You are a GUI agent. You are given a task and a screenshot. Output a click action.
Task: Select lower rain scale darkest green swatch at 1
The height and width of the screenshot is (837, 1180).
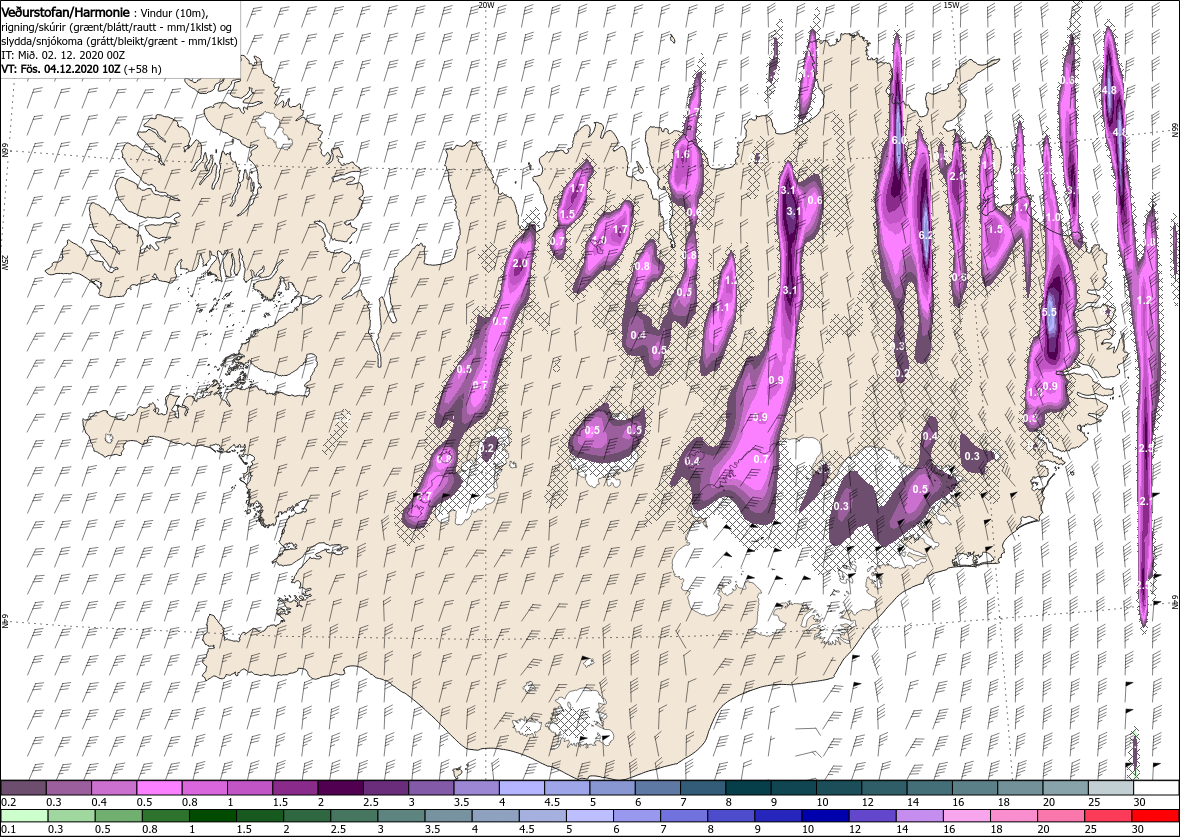pos(213,816)
